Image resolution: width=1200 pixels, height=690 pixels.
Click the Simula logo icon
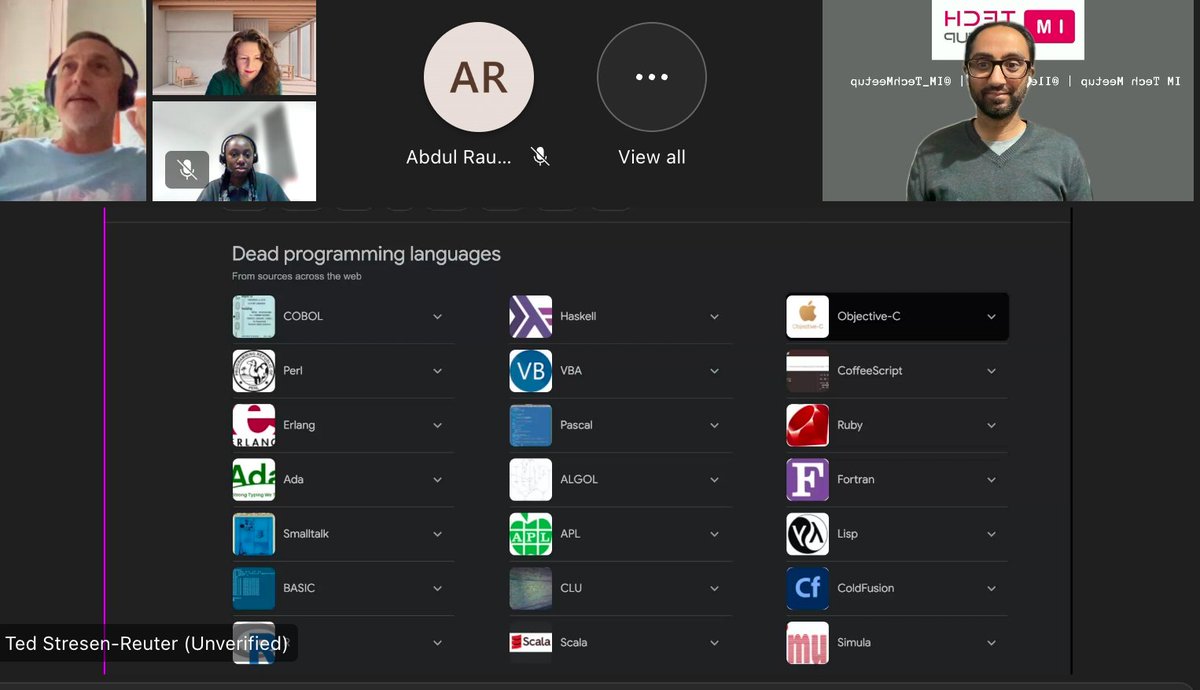(x=808, y=642)
